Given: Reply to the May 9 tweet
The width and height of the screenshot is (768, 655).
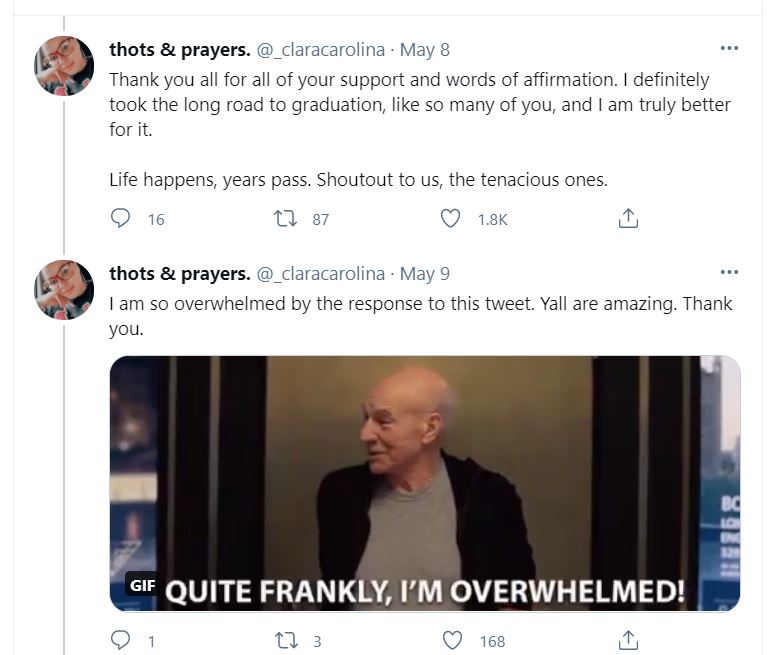Looking at the screenshot, I should pos(120,640).
